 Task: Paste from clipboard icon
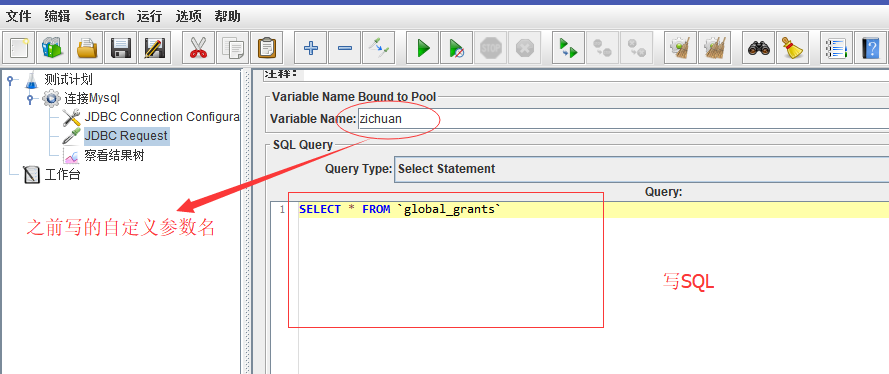pyautogui.click(x=265, y=48)
